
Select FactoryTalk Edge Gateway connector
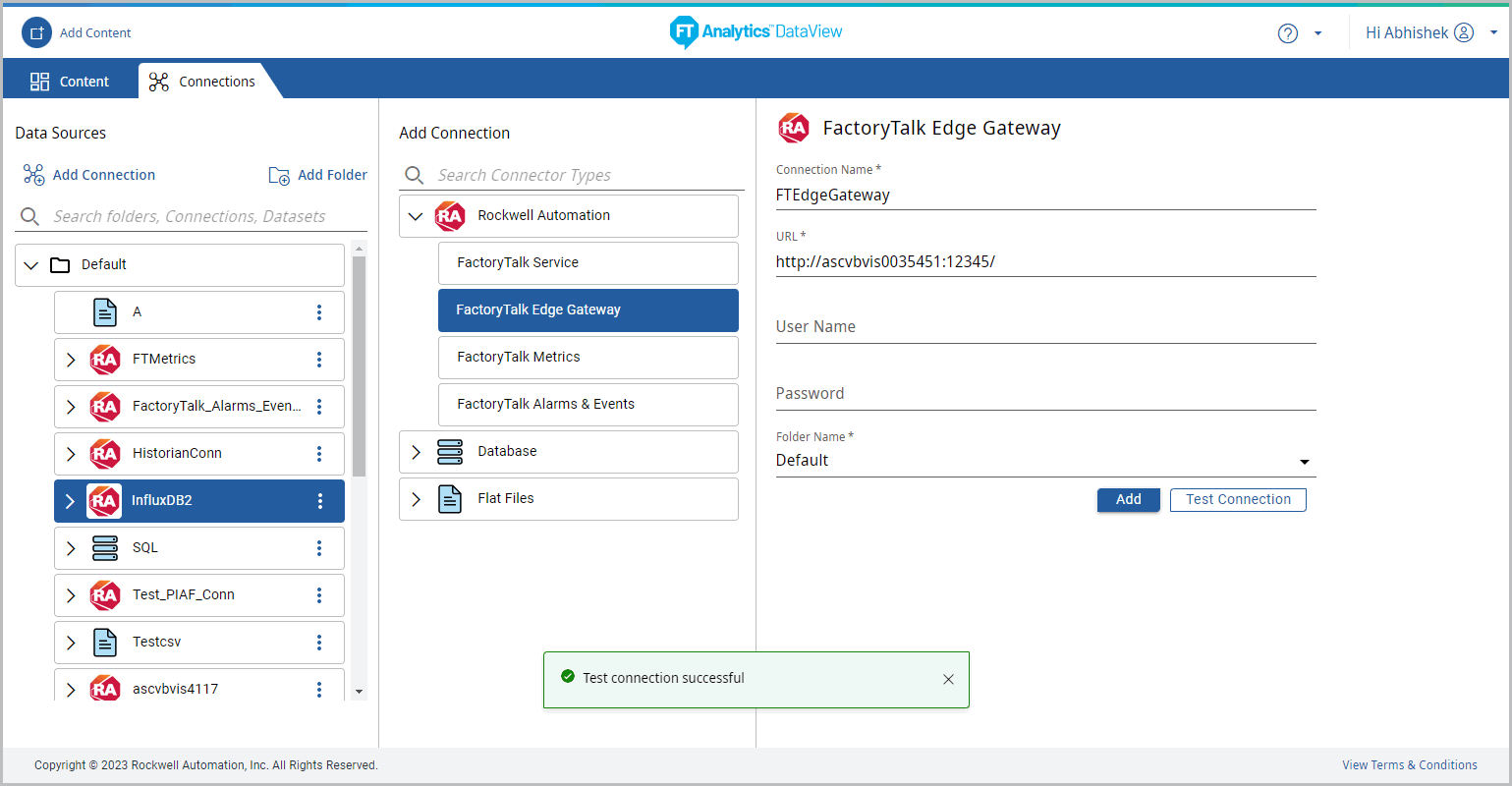click(588, 310)
